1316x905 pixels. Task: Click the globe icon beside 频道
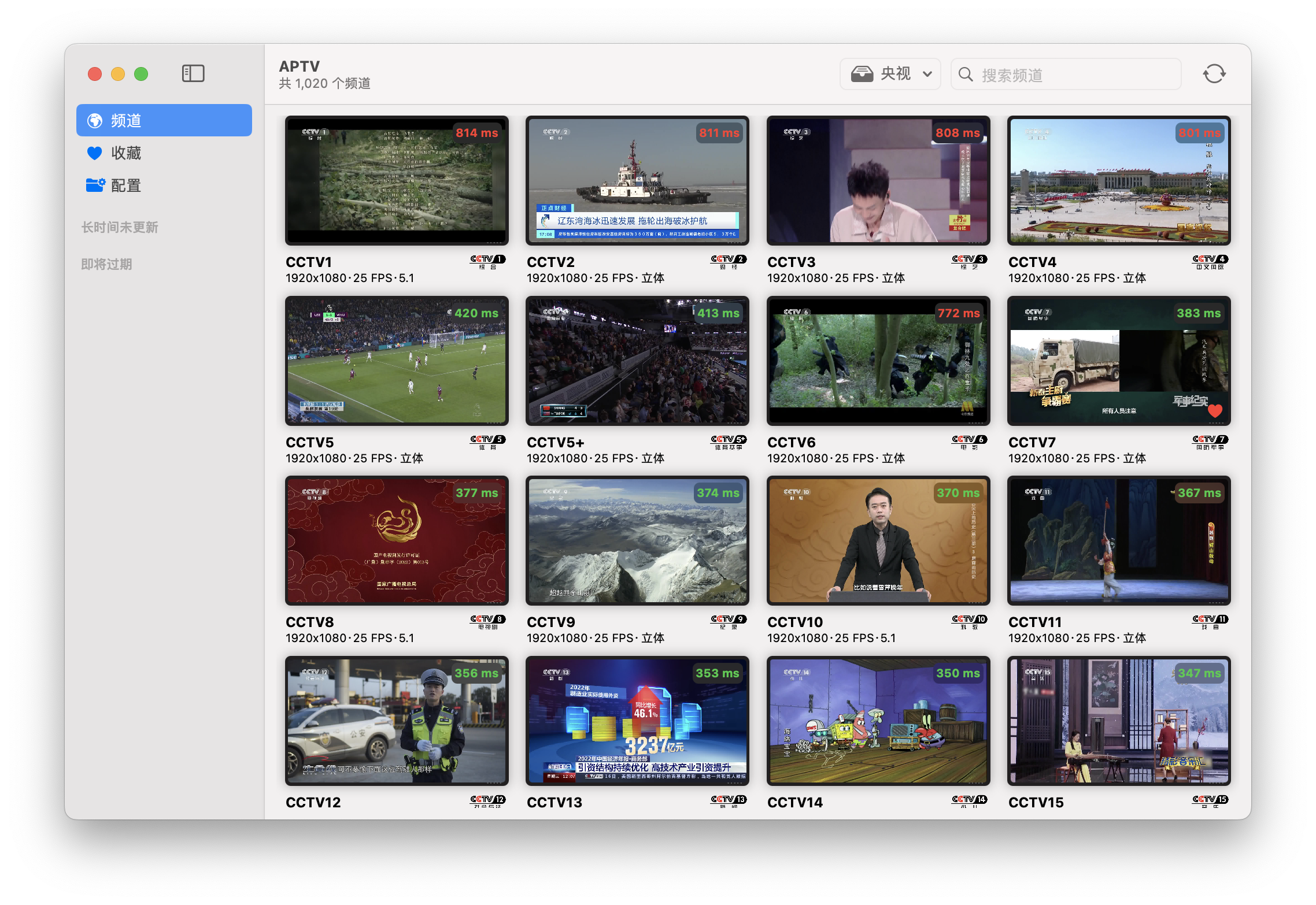(x=95, y=120)
